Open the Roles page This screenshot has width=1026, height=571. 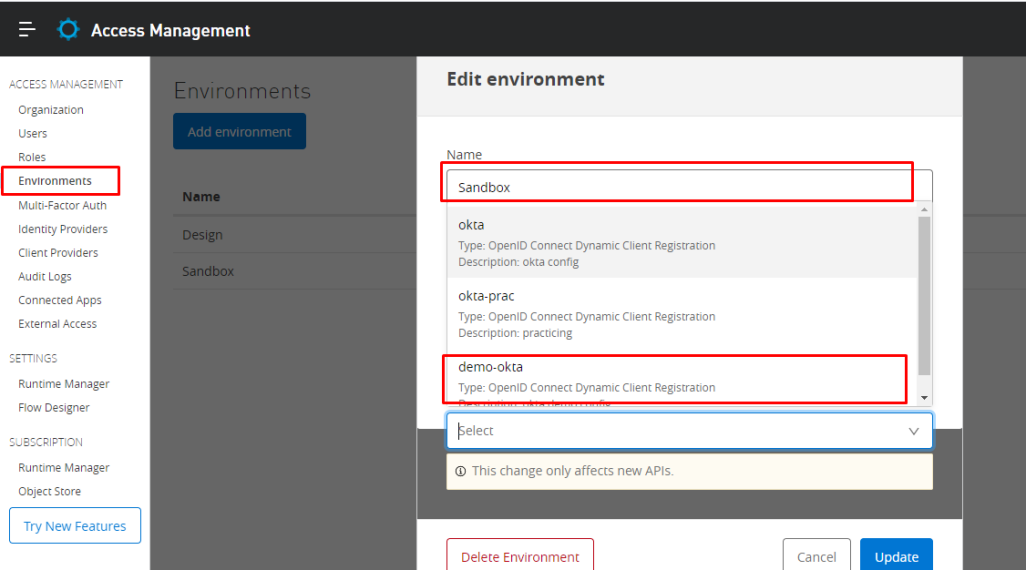pyautogui.click(x=32, y=157)
